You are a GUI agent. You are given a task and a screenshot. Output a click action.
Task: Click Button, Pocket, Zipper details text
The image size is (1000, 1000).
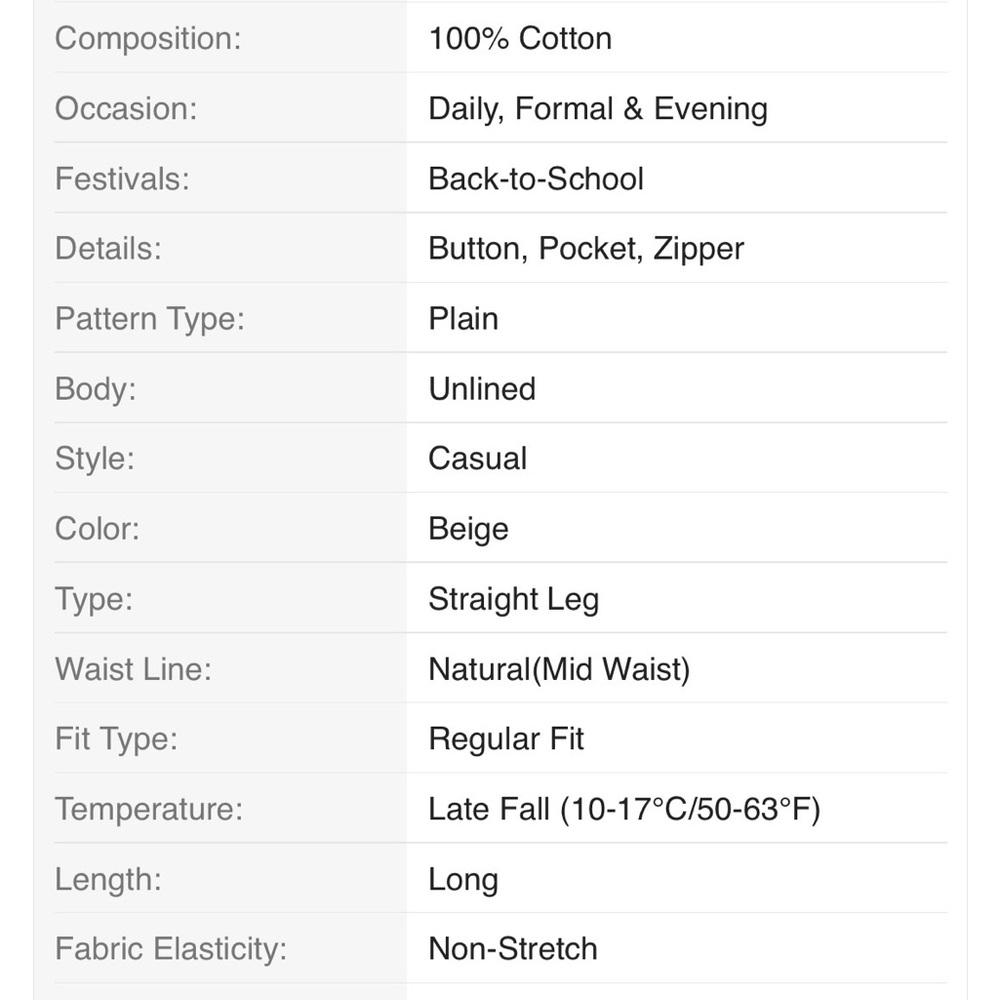click(x=586, y=249)
